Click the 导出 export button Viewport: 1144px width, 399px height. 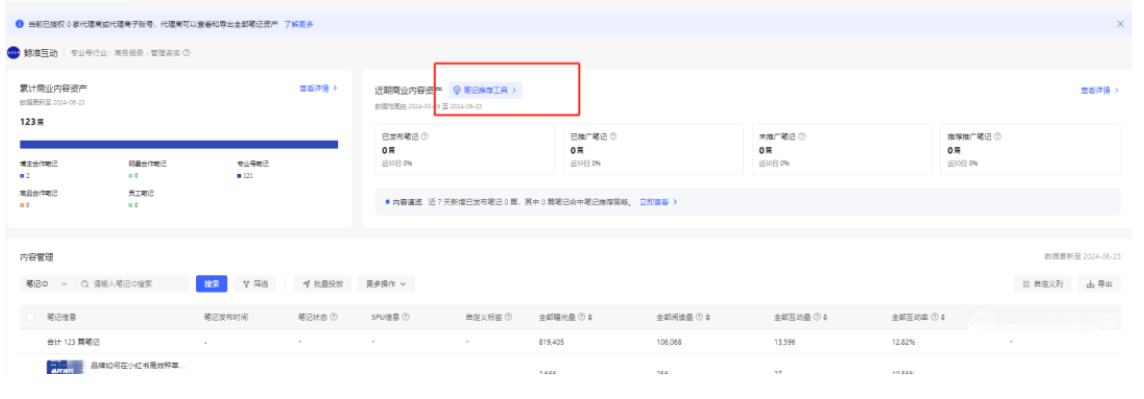coord(1099,284)
